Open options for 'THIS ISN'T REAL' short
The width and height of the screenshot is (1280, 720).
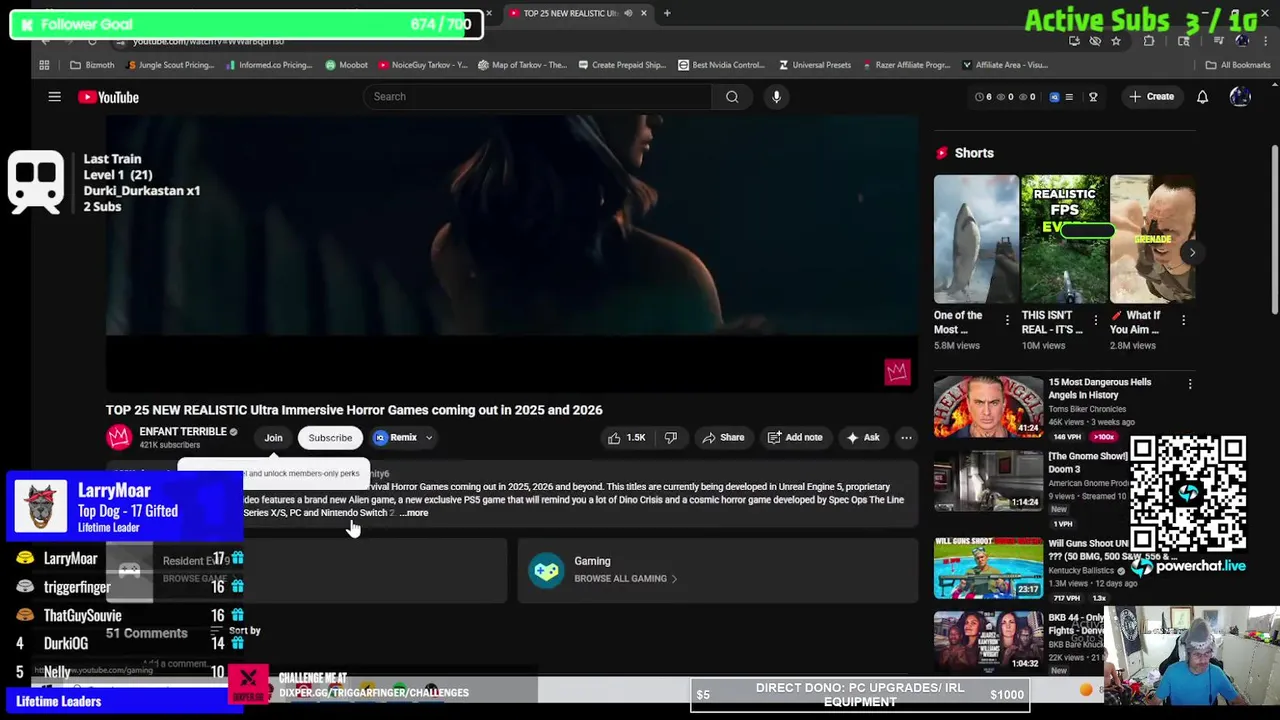(x=1095, y=321)
